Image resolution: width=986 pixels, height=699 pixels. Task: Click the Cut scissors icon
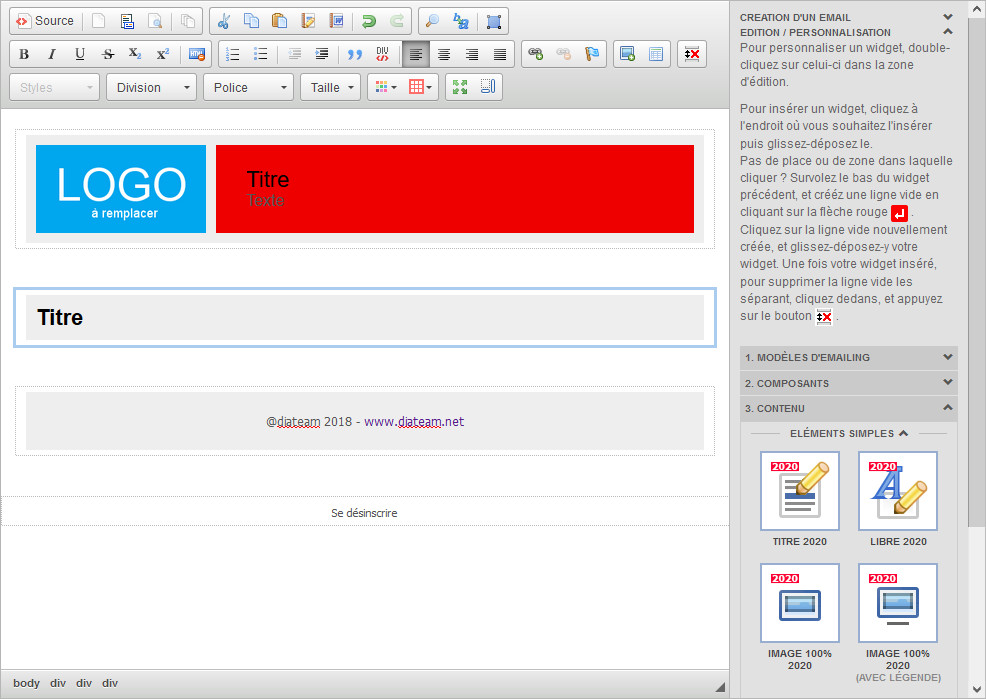point(224,21)
